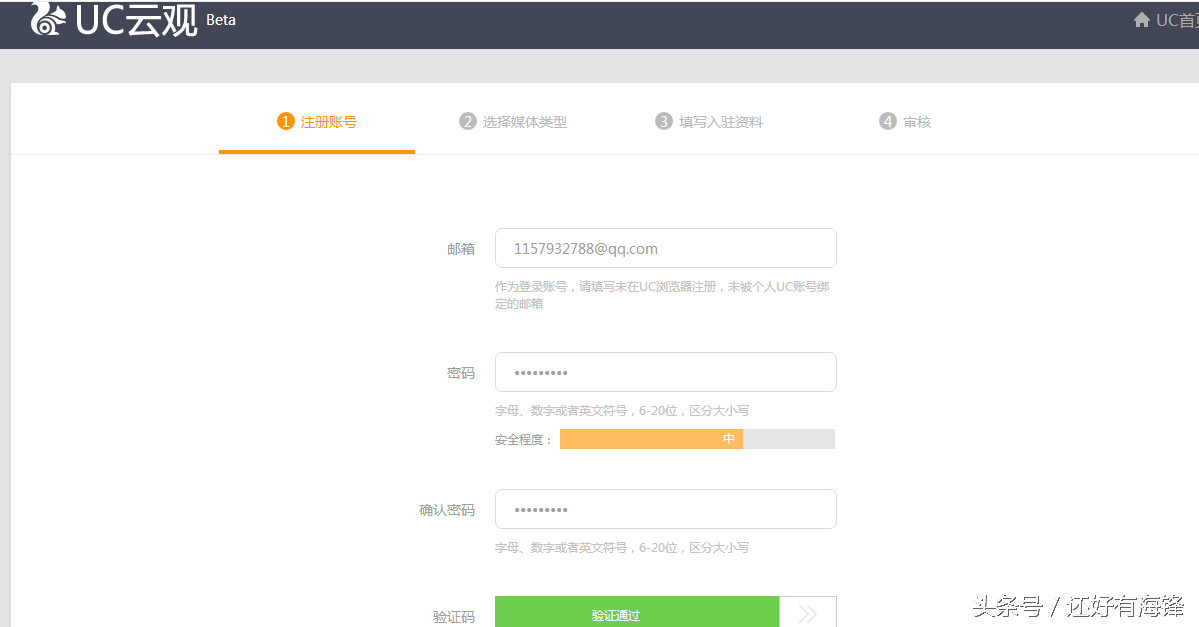The height and width of the screenshot is (627, 1199).
Task: Click the orange underline beneath 注册账号
Action: (x=316, y=151)
